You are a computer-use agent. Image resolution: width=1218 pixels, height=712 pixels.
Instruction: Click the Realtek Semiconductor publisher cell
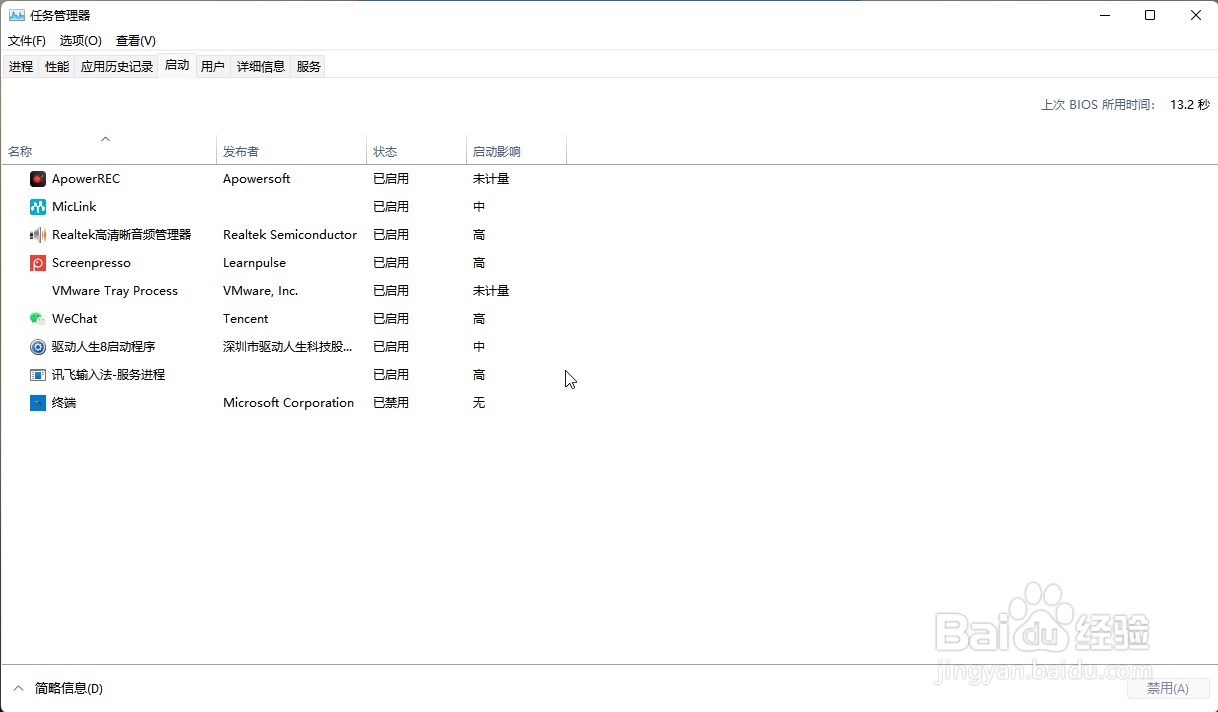(290, 235)
